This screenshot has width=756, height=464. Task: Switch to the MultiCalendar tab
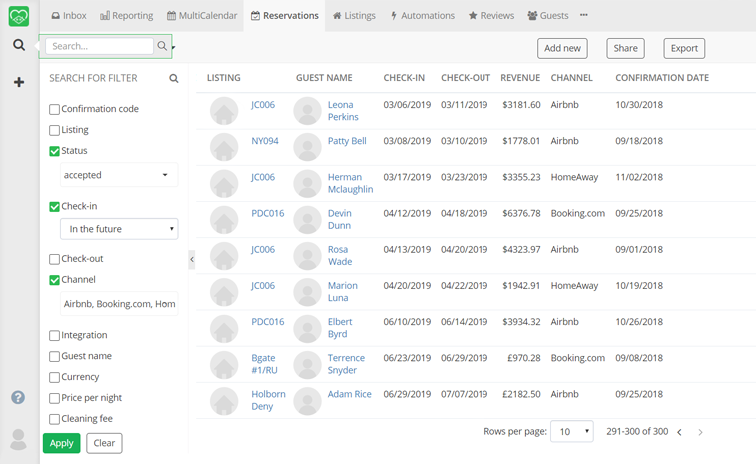[202, 15]
